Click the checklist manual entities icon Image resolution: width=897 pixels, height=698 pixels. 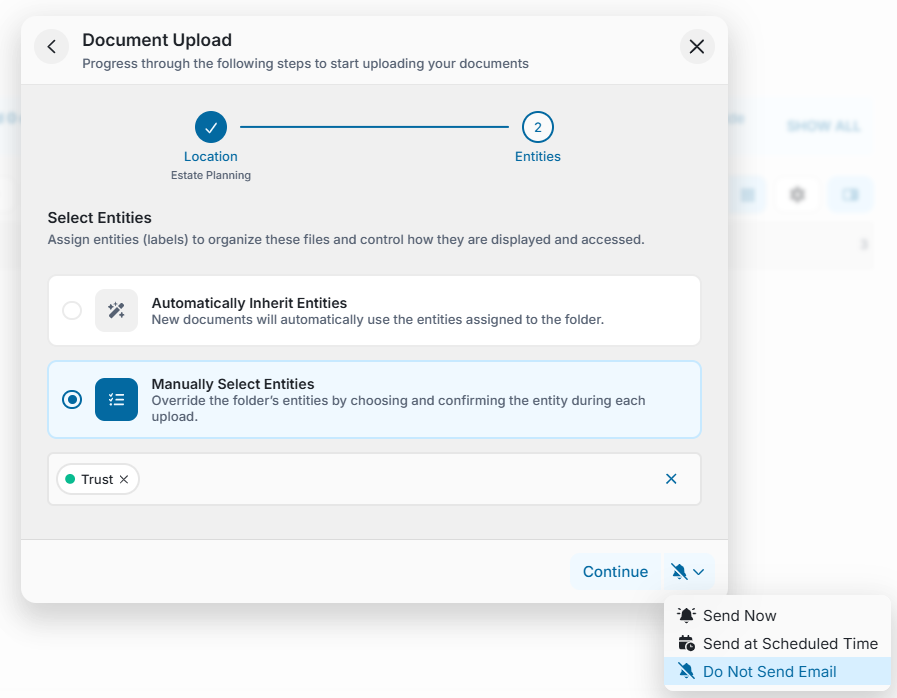[116, 399]
